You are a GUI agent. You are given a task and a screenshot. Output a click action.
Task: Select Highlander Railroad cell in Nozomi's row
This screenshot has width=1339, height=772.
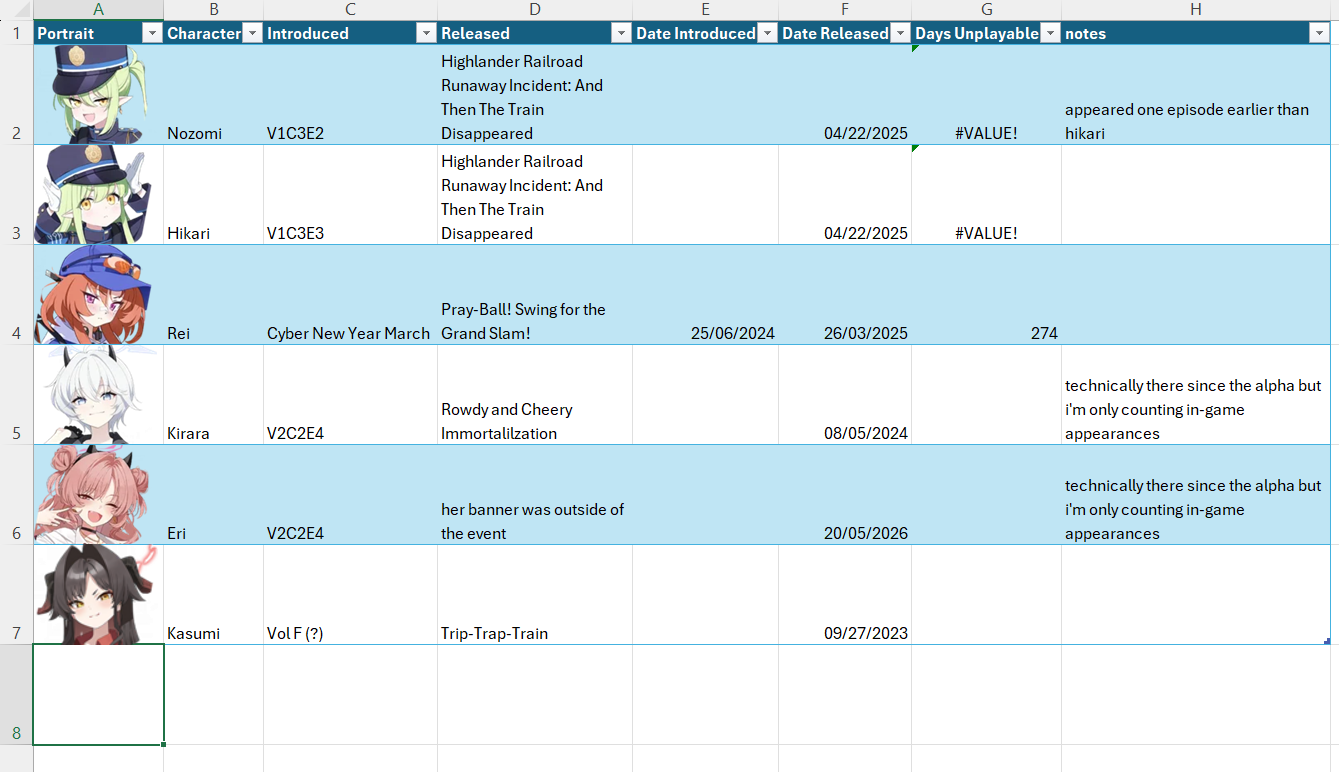click(535, 95)
